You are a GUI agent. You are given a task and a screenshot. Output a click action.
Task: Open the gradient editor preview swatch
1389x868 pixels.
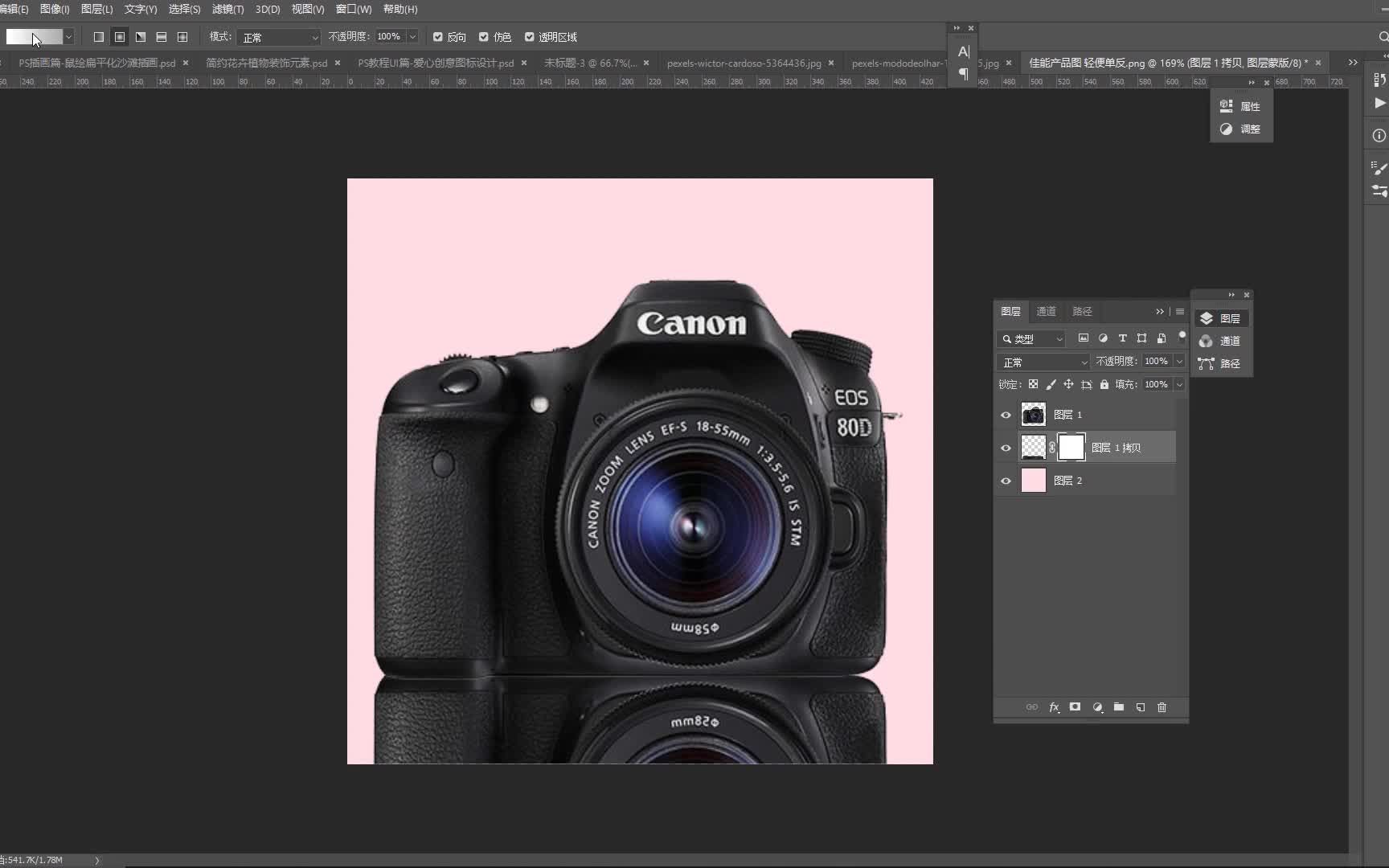[x=34, y=37]
